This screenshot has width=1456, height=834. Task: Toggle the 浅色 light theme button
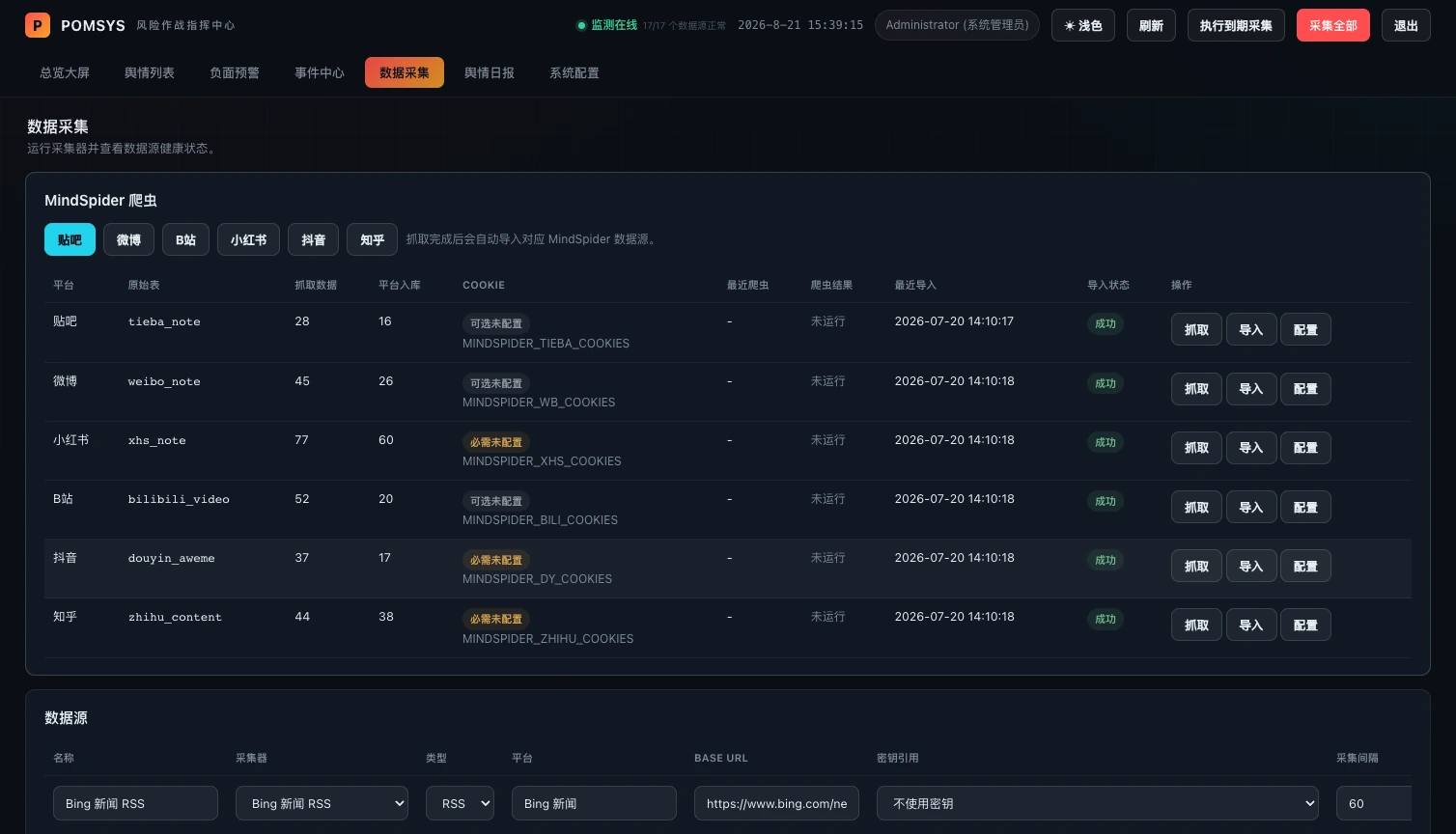coord(1083,25)
